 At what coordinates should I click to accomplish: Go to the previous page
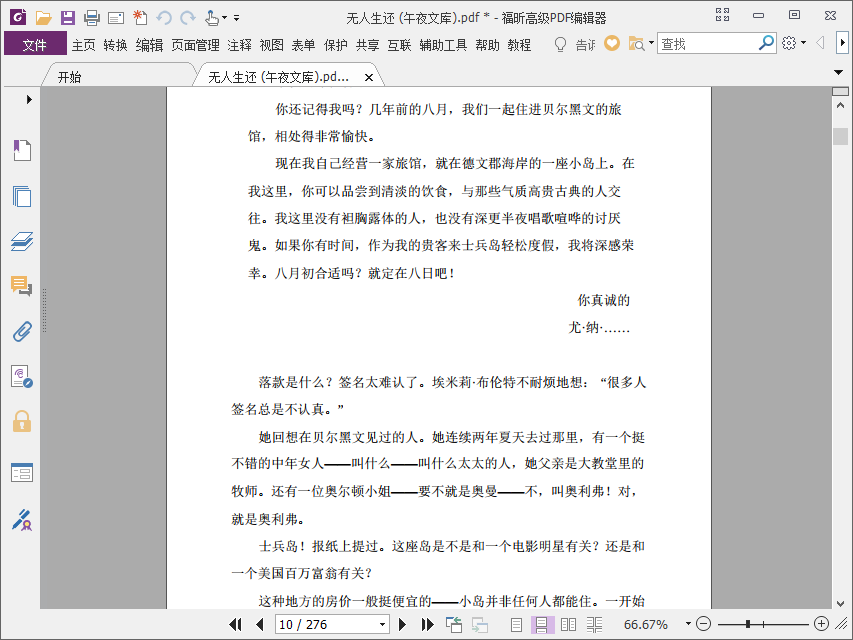pyautogui.click(x=259, y=624)
